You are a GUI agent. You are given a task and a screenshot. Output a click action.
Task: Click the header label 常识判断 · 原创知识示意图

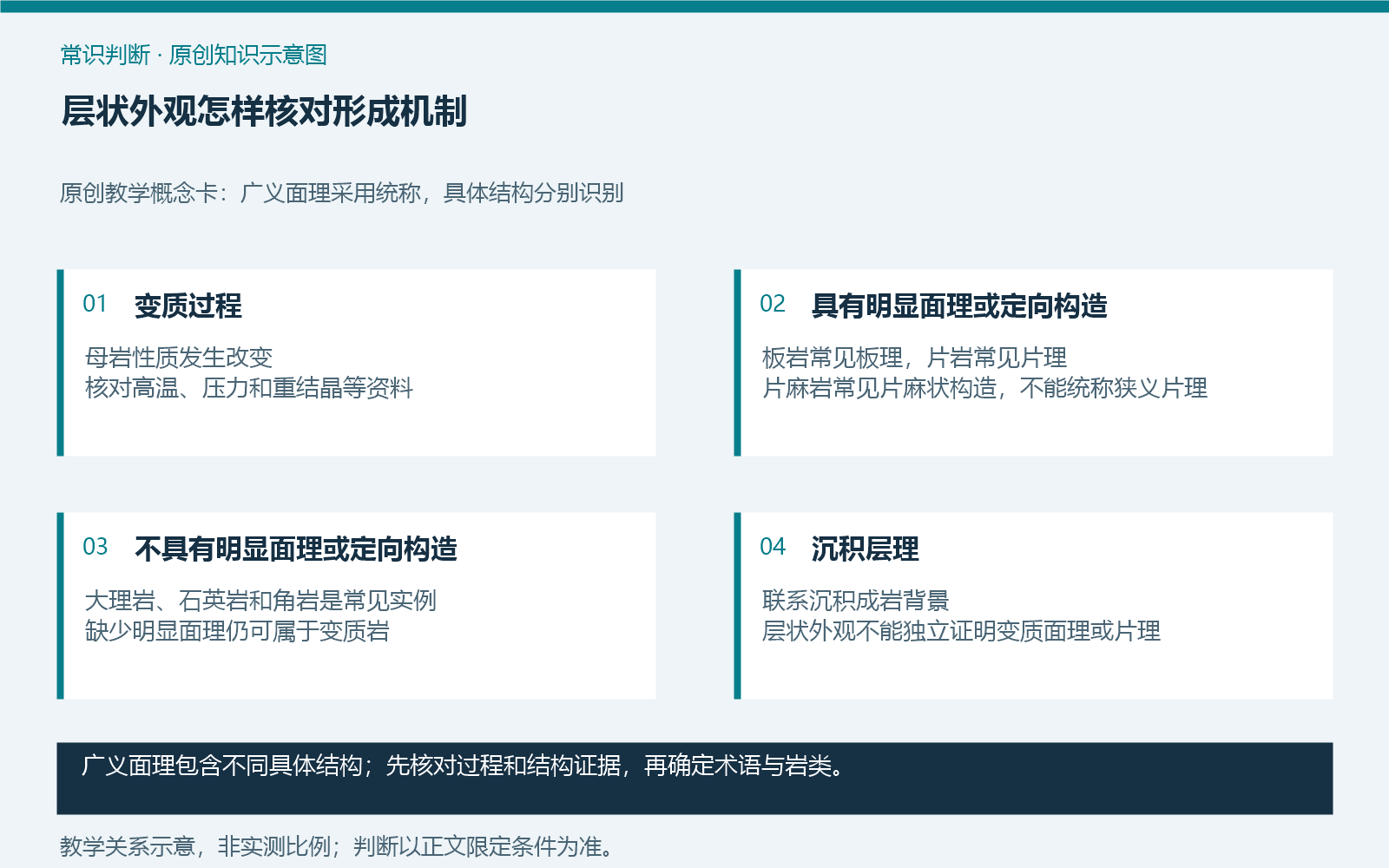(194, 55)
